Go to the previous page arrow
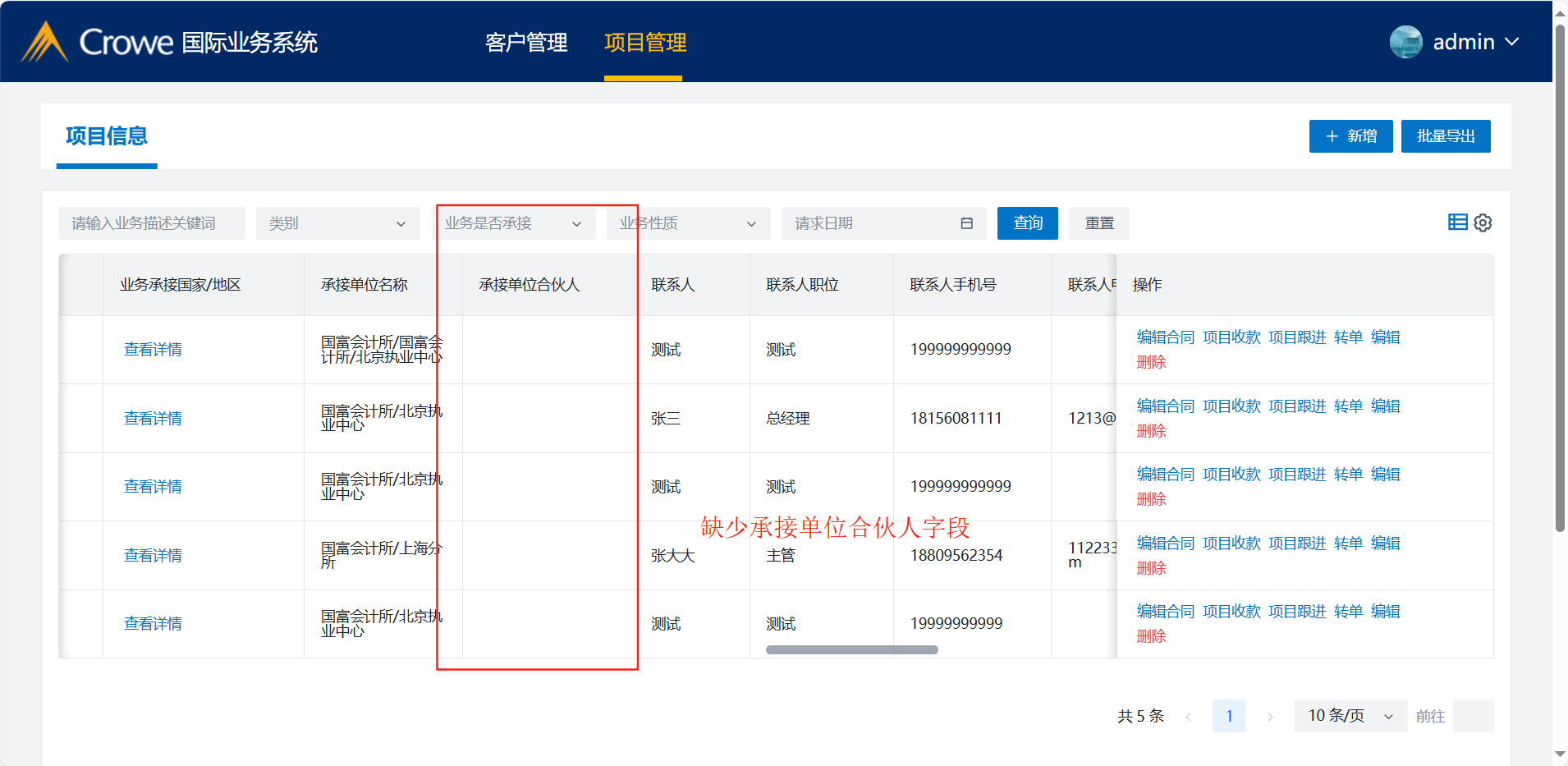Image resolution: width=1568 pixels, height=766 pixels. pyautogui.click(x=1188, y=717)
